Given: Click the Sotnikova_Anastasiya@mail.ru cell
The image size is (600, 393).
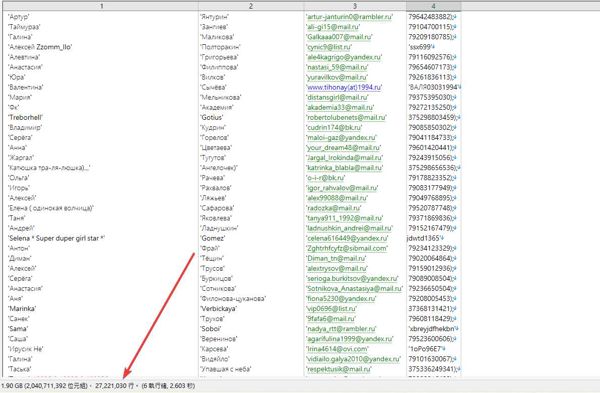Looking at the screenshot, I should tap(354, 289).
